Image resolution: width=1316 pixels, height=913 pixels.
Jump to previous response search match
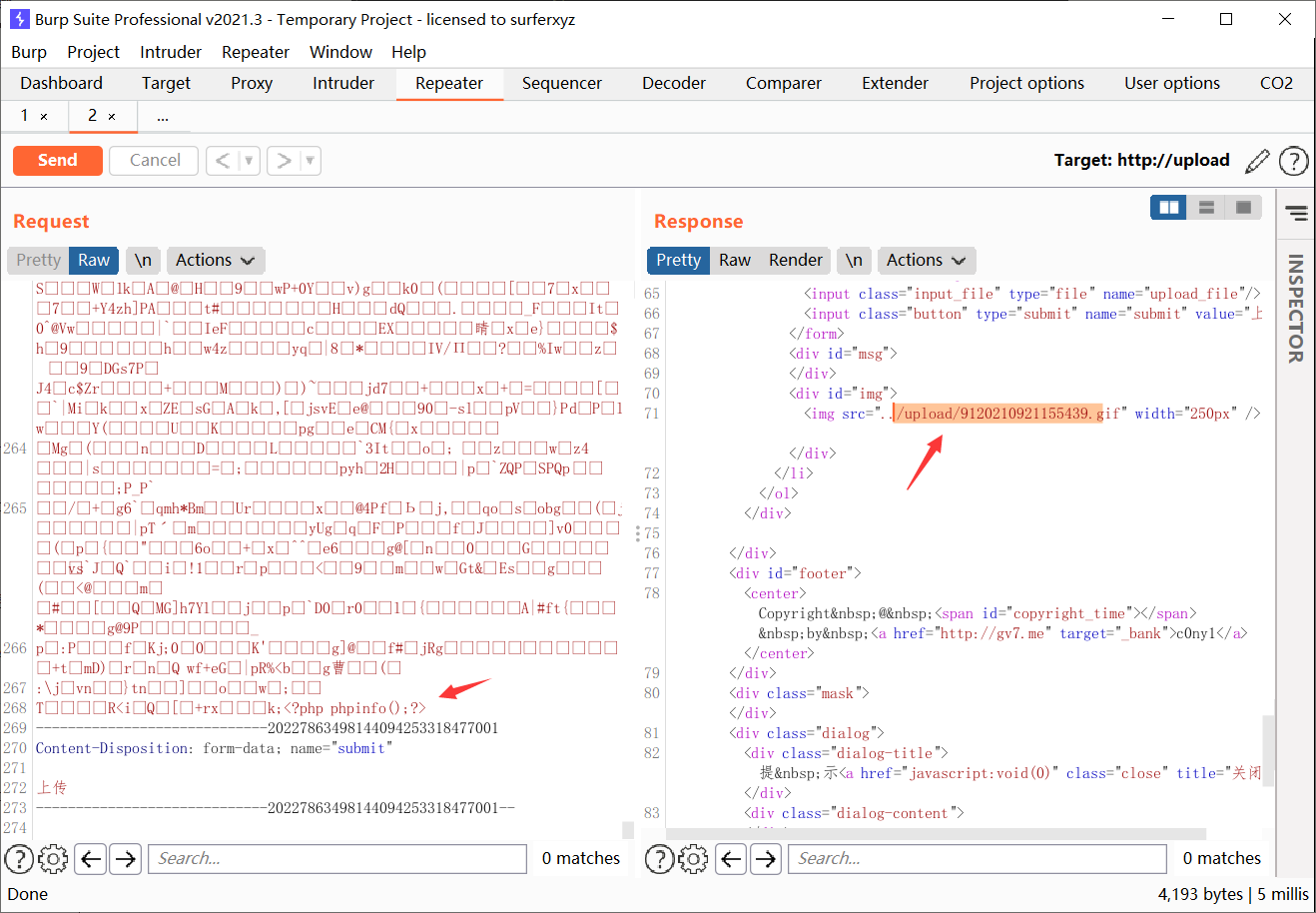732,858
